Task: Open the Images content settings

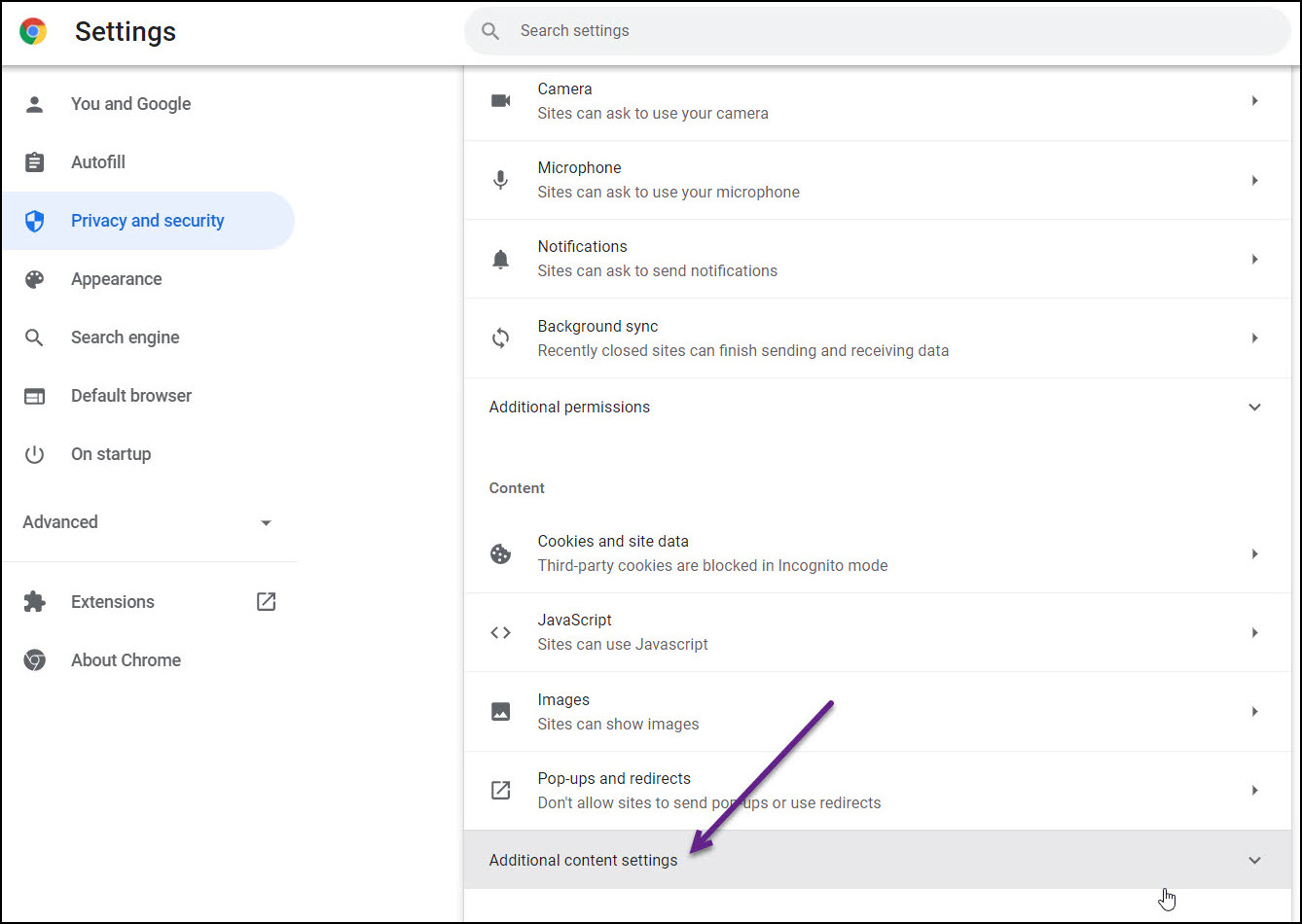Action: 878,712
